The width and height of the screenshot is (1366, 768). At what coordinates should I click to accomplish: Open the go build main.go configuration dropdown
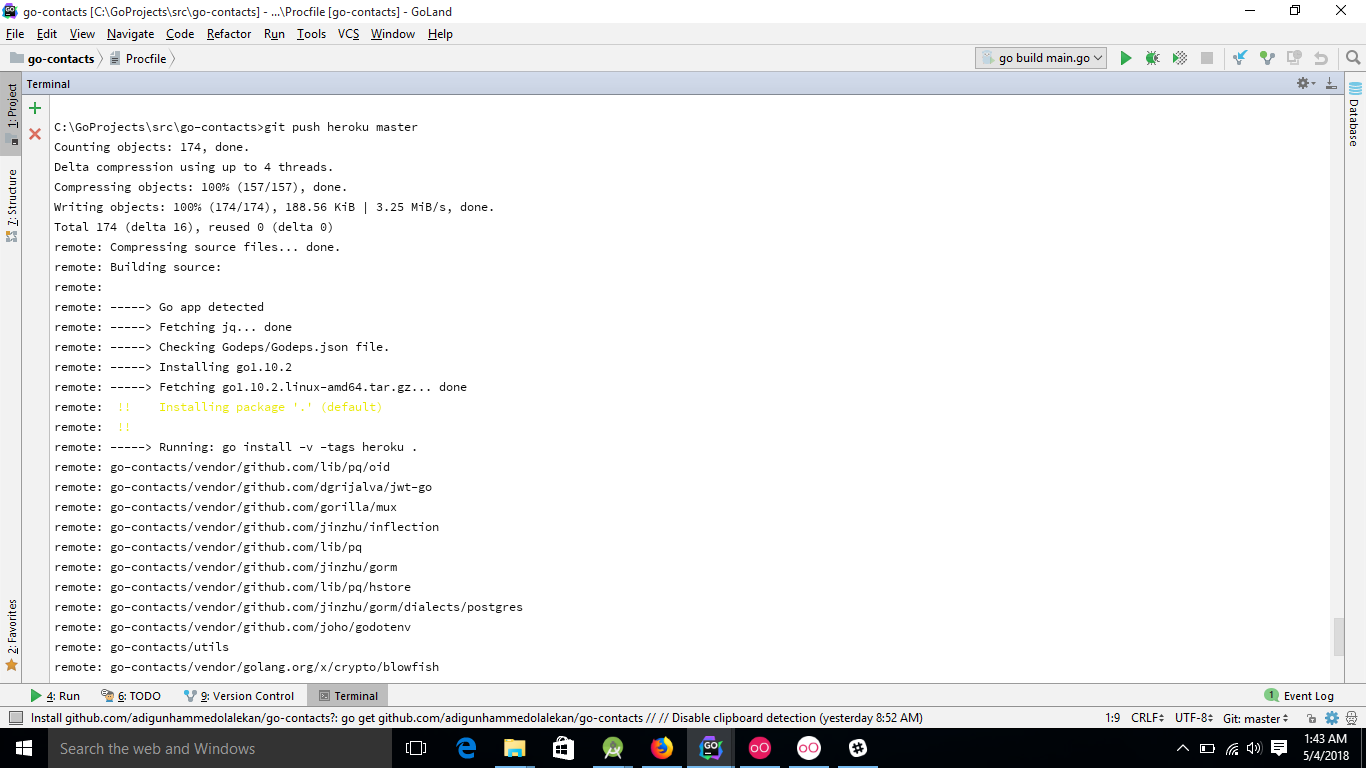(1041, 58)
